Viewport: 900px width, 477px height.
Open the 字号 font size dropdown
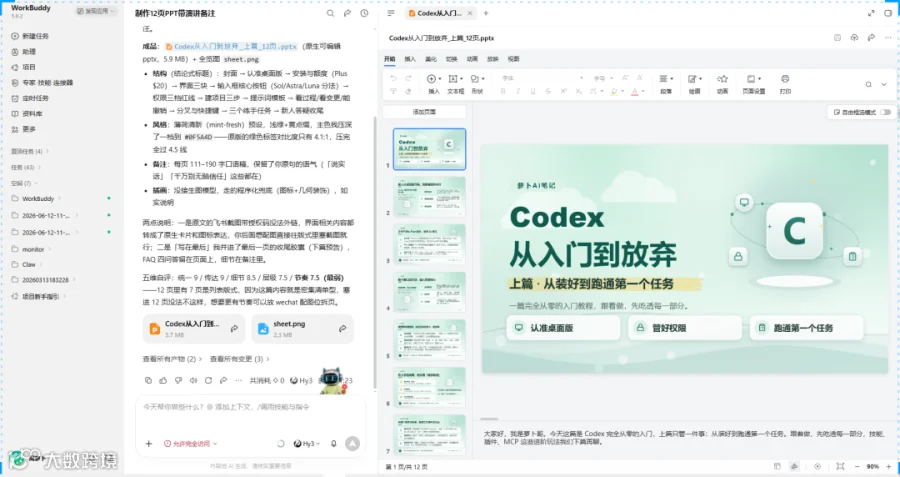click(602, 78)
